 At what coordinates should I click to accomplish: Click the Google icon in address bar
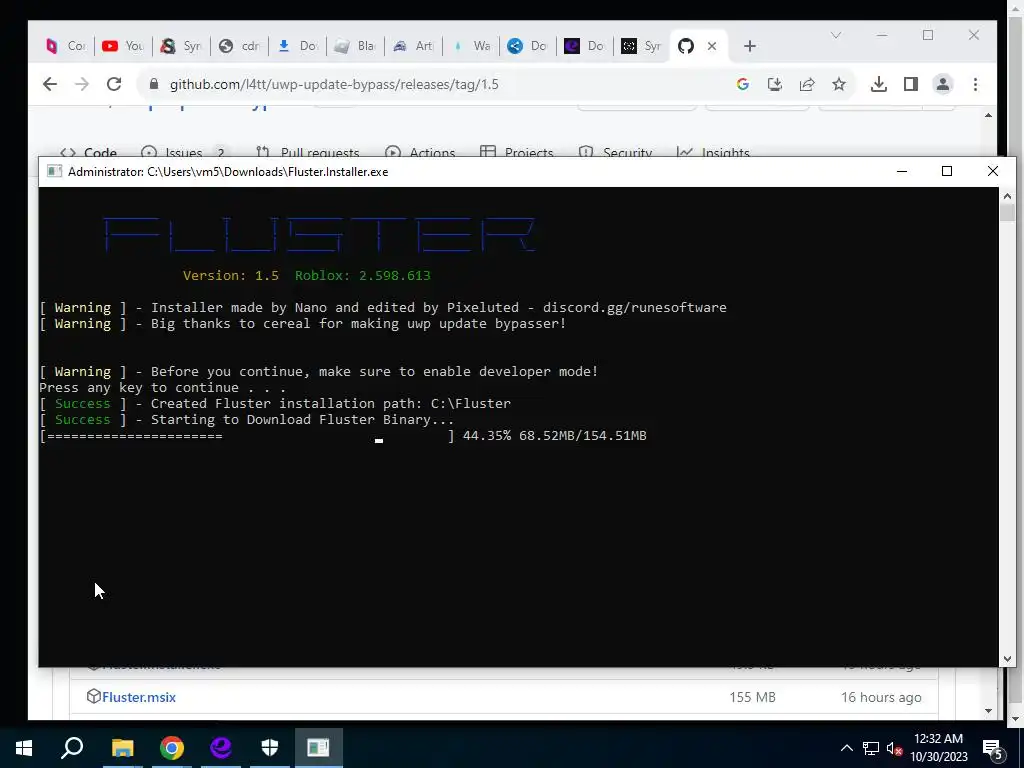[x=743, y=84]
